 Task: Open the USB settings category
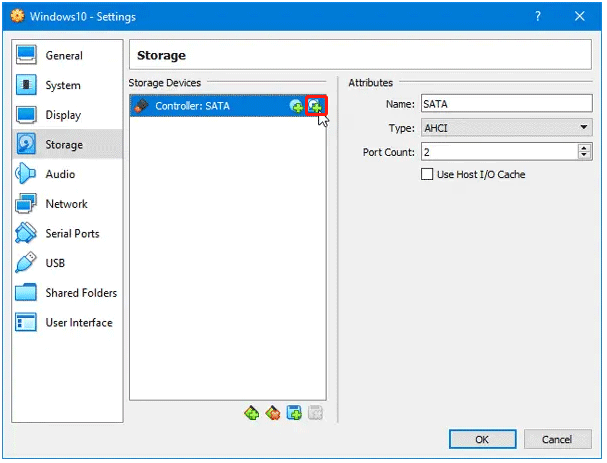coord(67,263)
